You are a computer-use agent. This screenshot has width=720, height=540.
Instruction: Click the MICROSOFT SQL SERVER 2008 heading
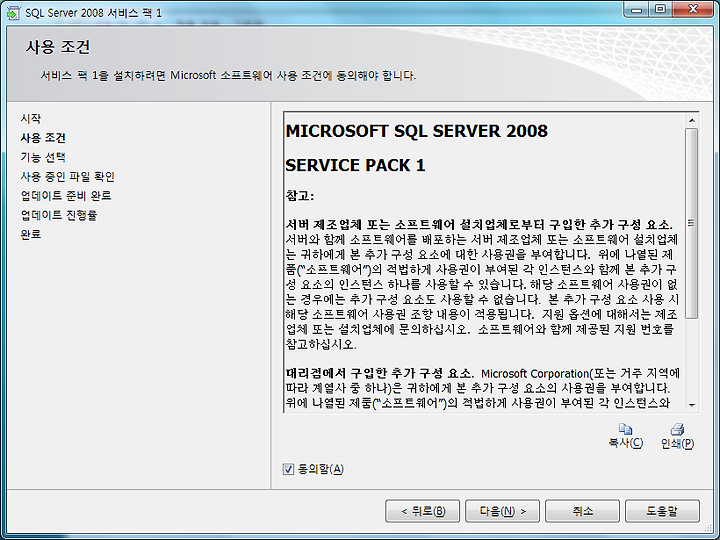pyautogui.click(x=416, y=131)
